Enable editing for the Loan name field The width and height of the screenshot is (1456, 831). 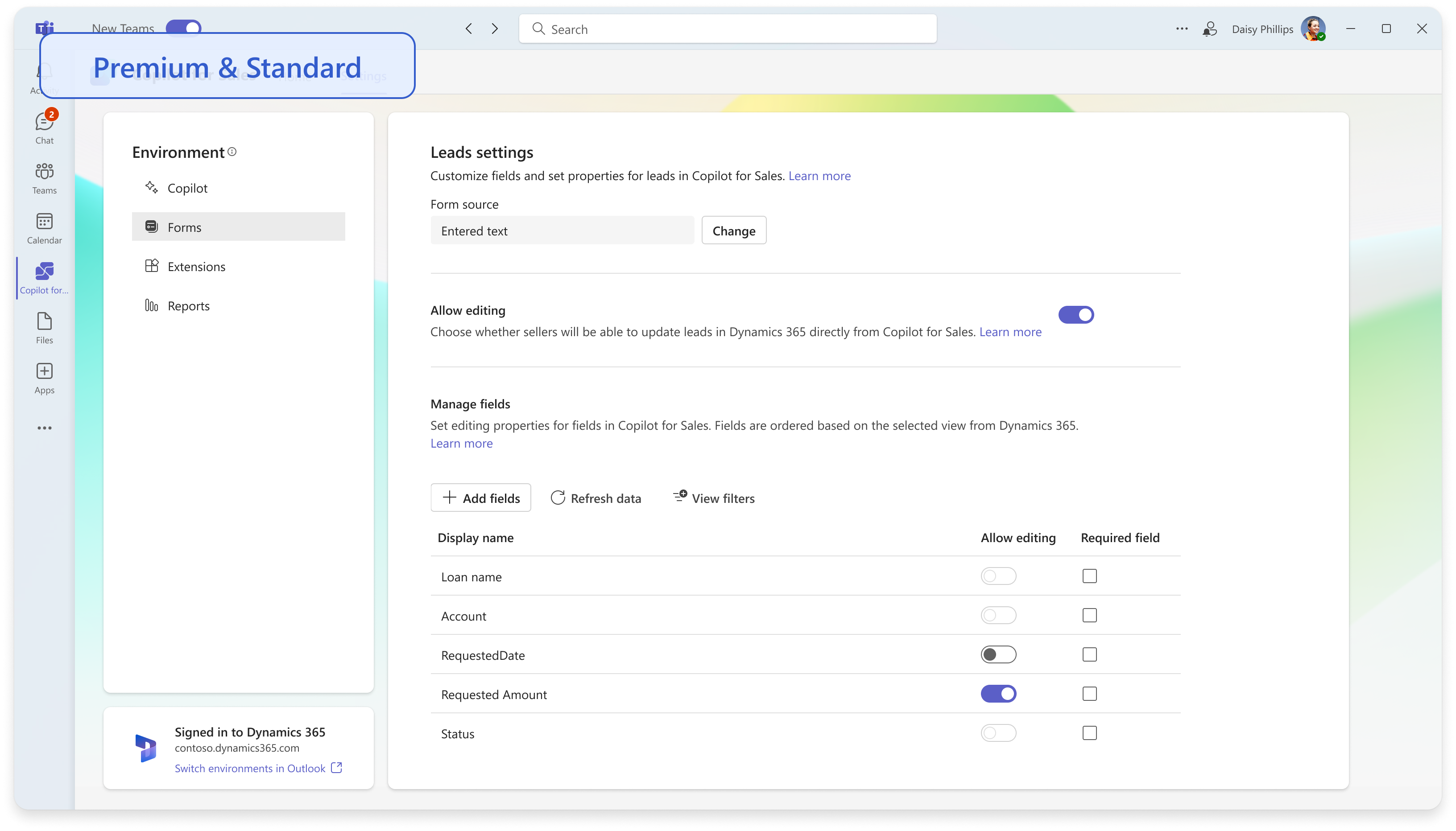pos(998,576)
